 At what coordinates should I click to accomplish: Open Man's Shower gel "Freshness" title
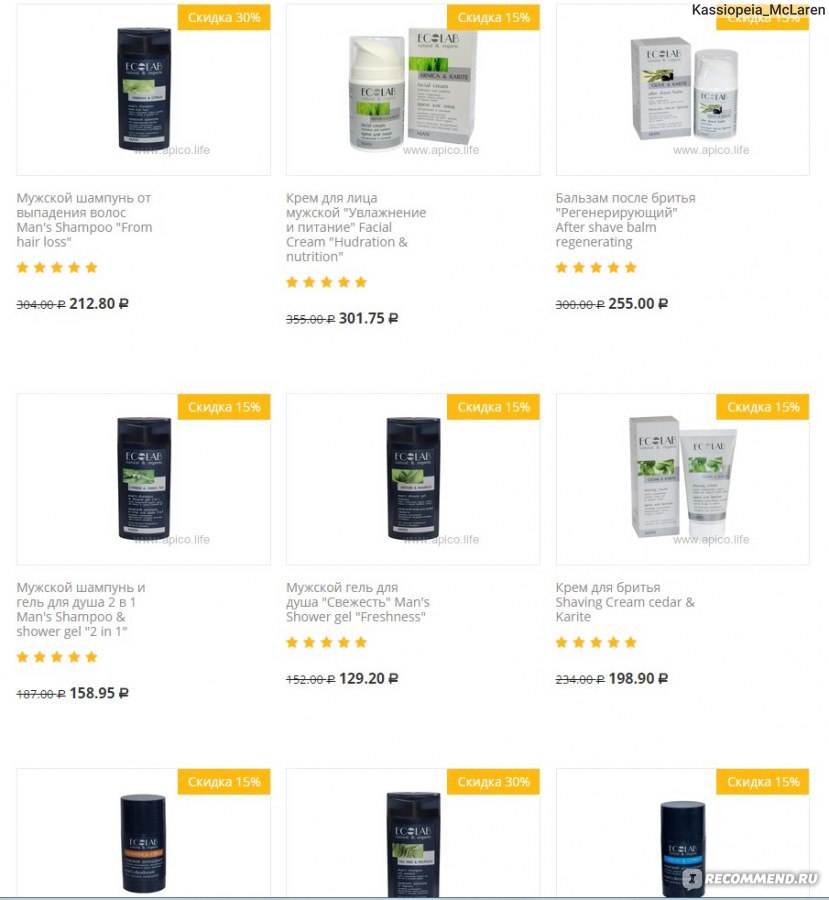tap(358, 602)
